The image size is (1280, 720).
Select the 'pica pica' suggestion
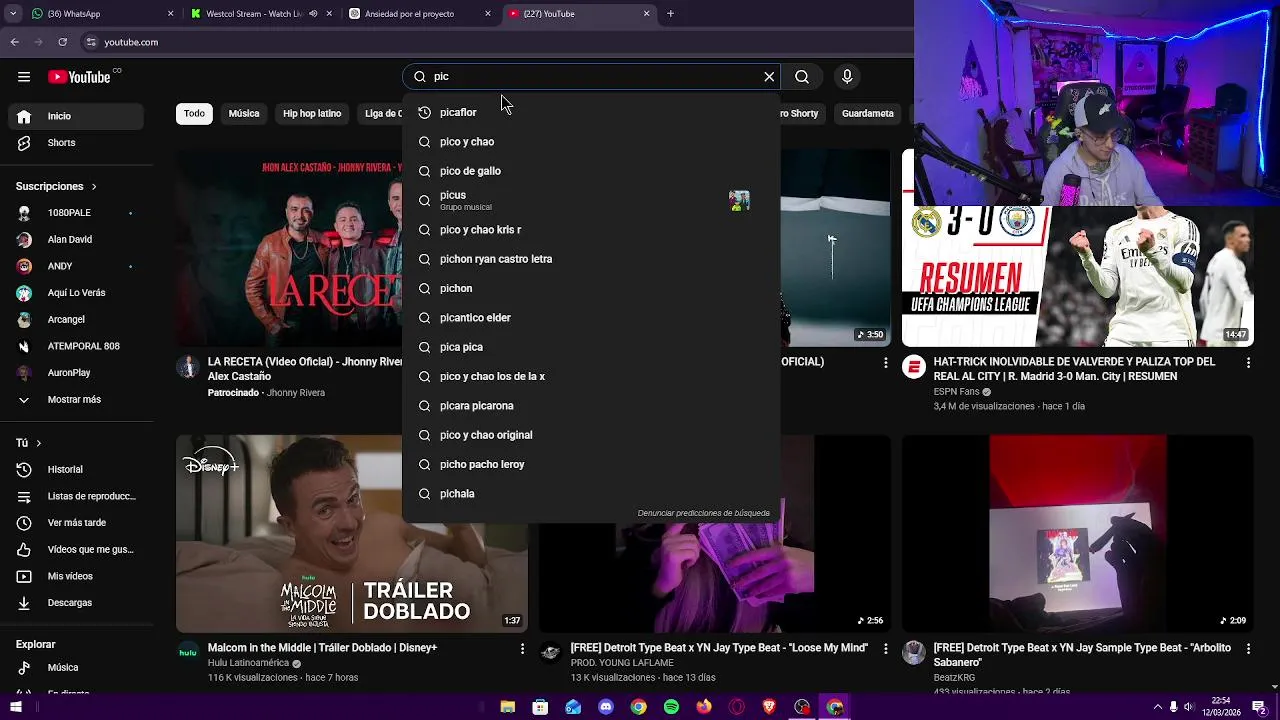pos(591,347)
